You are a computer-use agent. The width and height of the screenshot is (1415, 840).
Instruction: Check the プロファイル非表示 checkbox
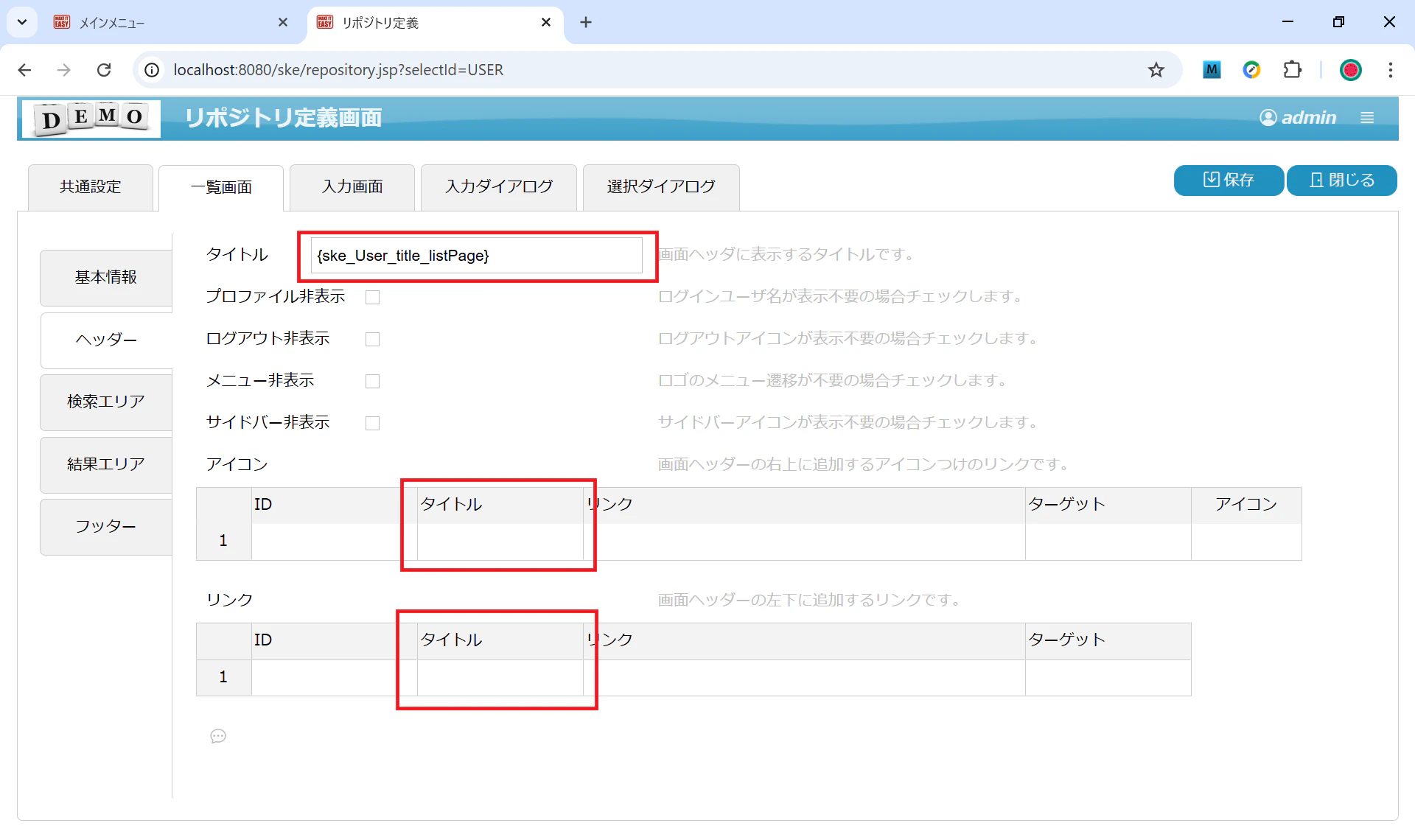coord(373,297)
